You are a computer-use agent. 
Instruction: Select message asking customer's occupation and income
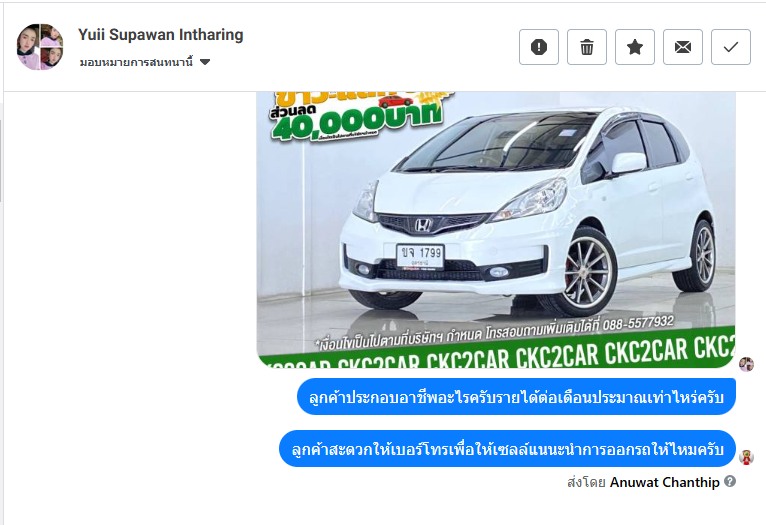pyautogui.click(x=516, y=397)
